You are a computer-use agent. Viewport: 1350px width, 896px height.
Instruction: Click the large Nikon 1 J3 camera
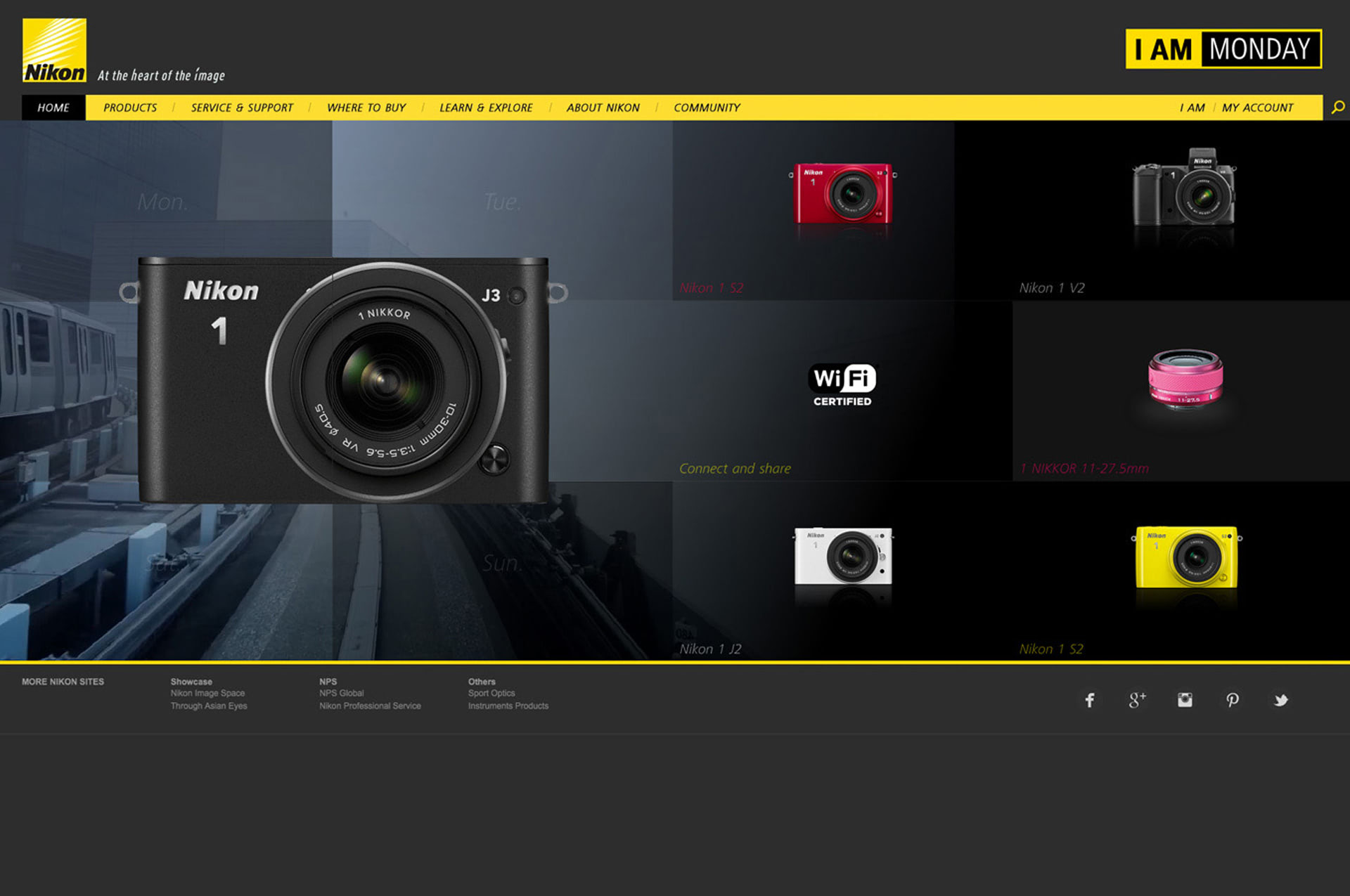(x=342, y=379)
